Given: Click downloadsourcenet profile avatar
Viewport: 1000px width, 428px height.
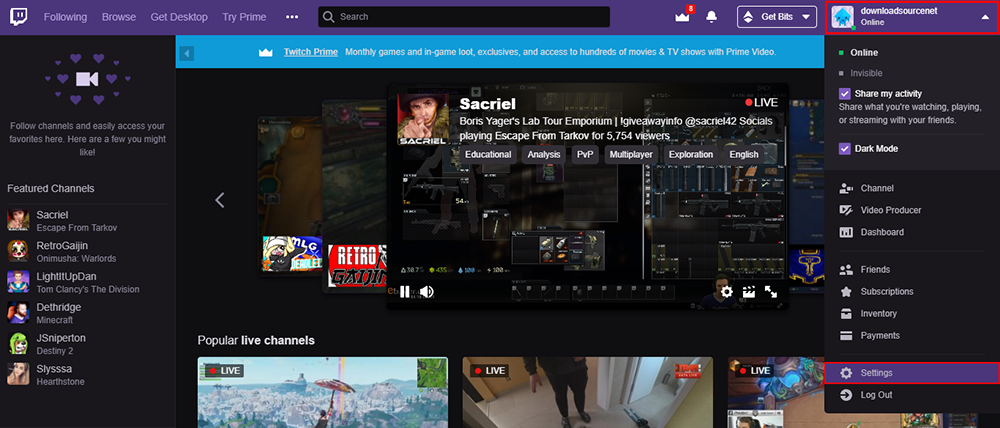Looking at the screenshot, I should pos(844,17).
